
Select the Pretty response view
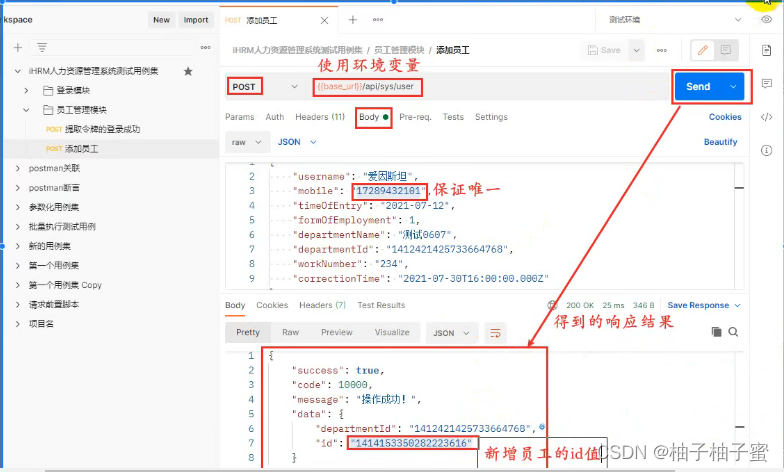coord(248,332)
